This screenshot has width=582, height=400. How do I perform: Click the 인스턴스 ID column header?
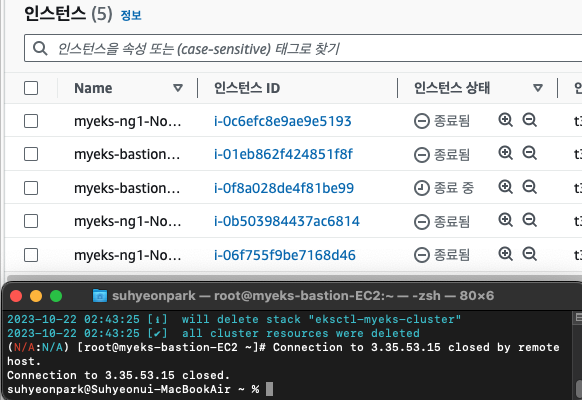[247, 88]
